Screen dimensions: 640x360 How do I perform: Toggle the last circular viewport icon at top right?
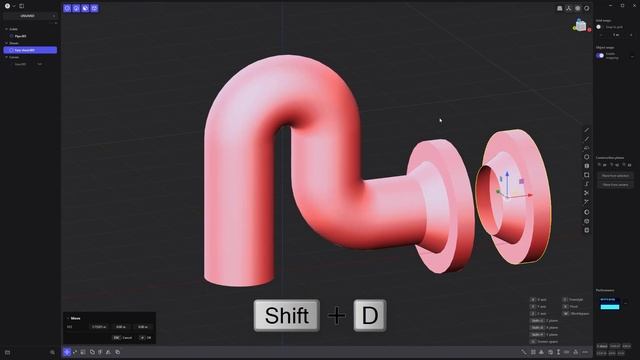coord(587,8)
